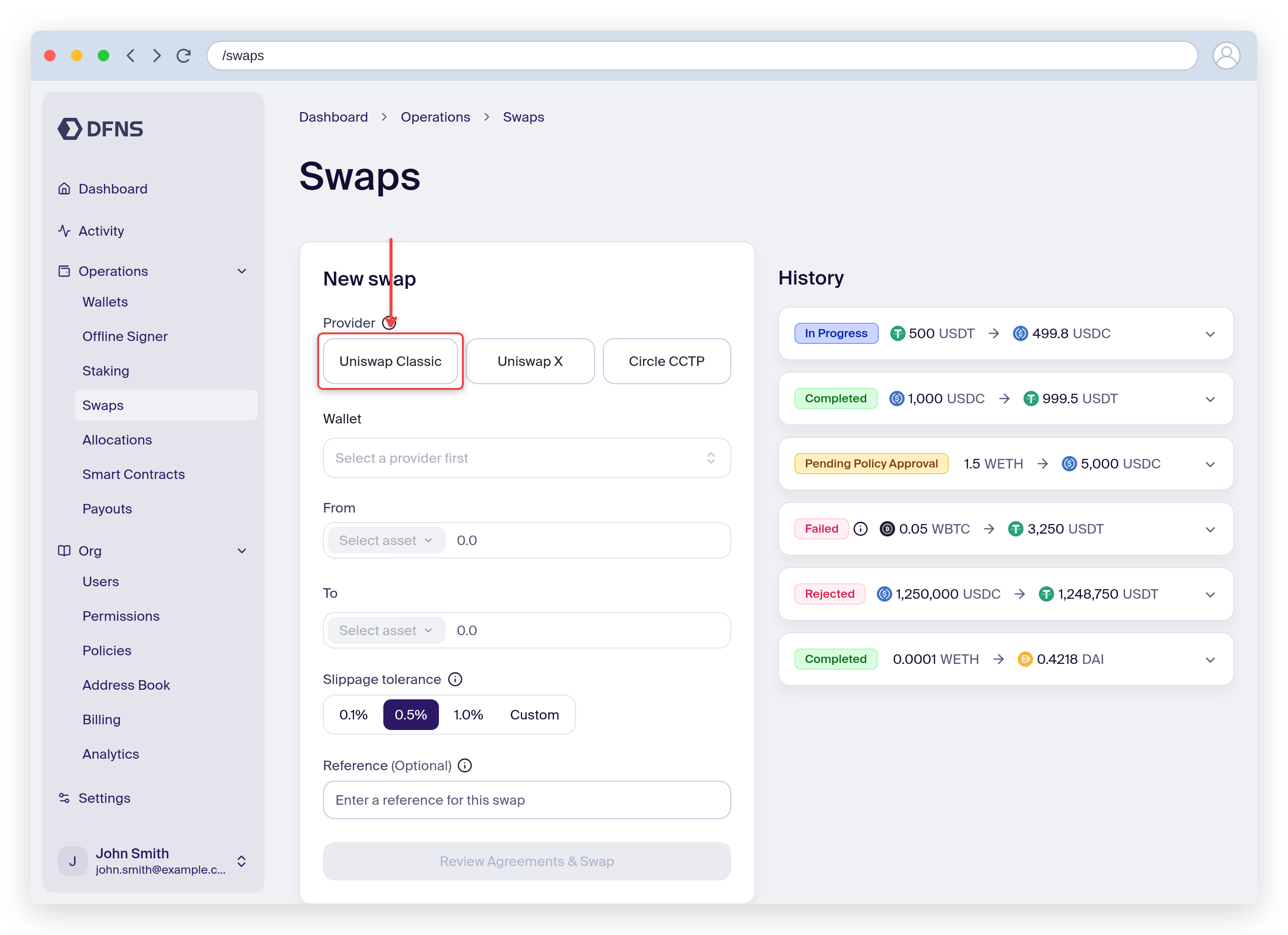Click the DFNS logo

click(101, 129)
